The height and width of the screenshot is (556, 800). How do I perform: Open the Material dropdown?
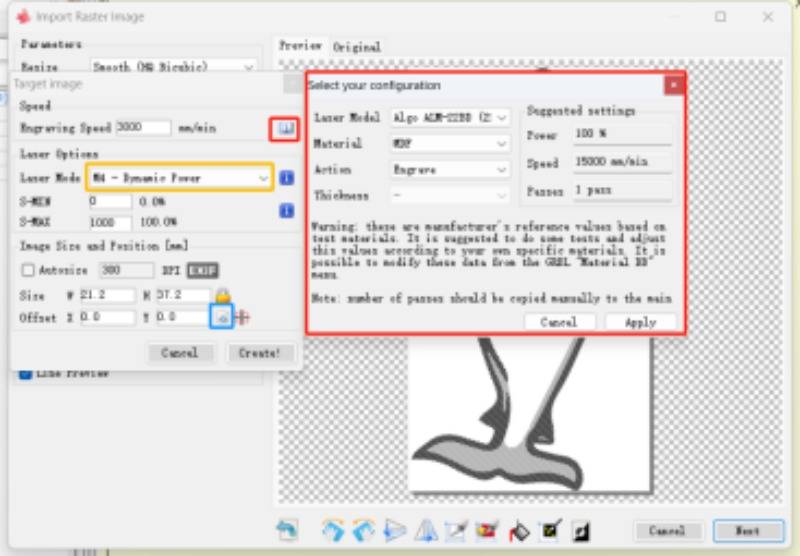tap(450, 144)
